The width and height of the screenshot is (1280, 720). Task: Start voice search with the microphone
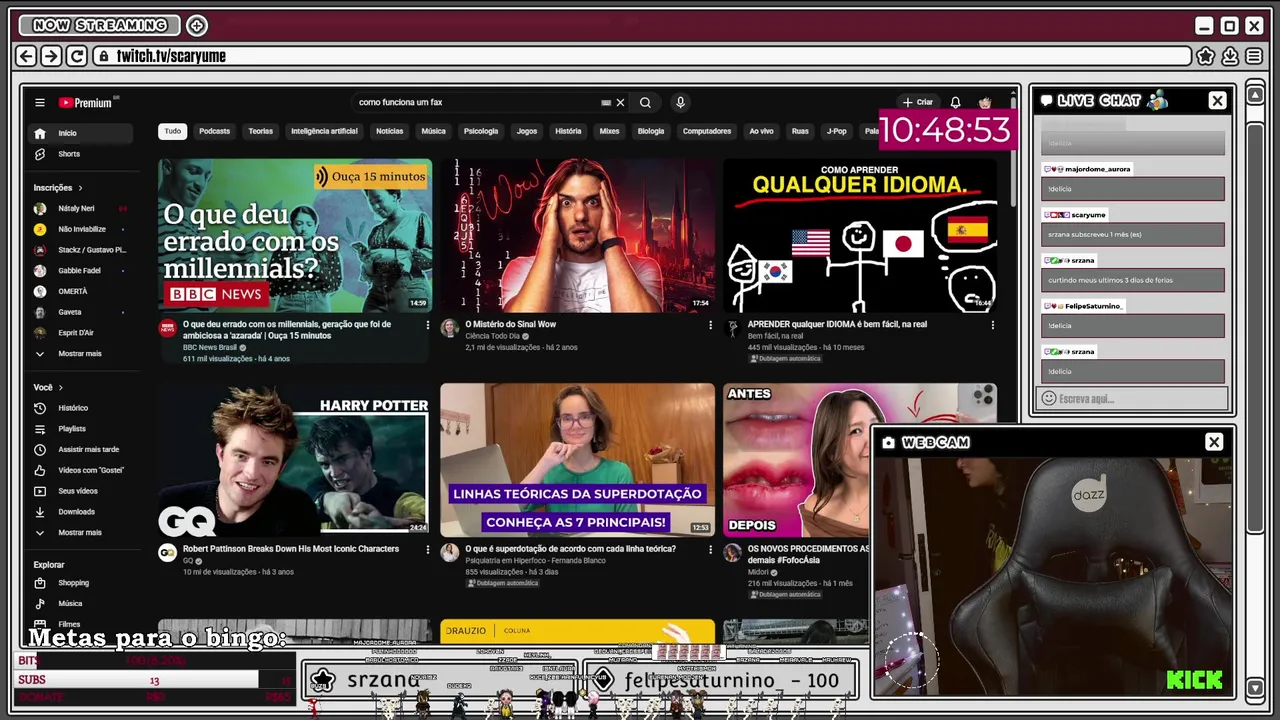pos(680,102)
